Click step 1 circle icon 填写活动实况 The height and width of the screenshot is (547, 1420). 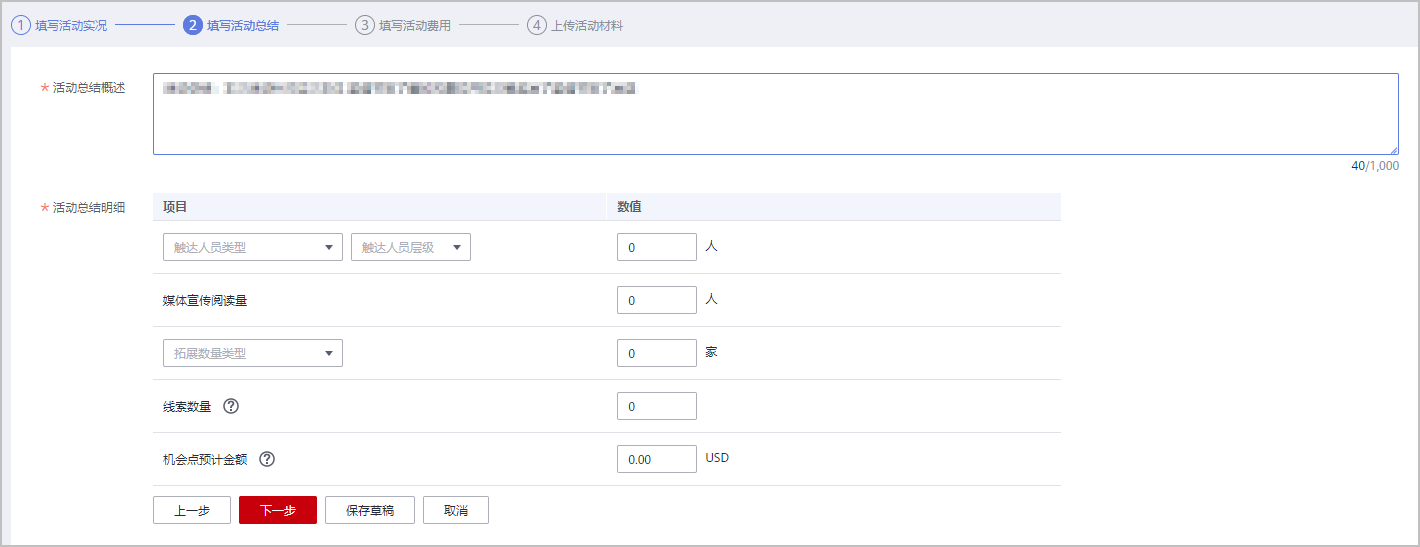20,25
